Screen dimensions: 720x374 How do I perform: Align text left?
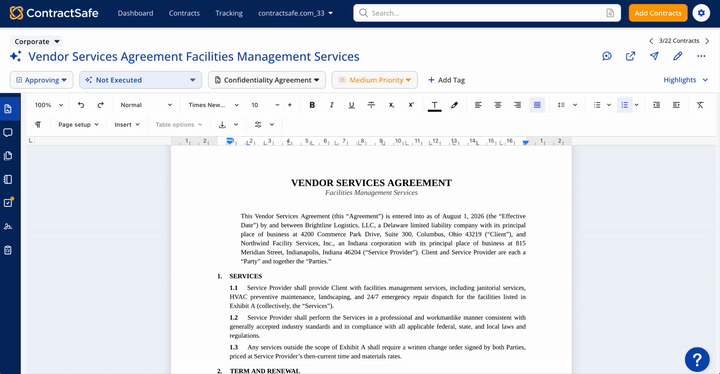478,105
